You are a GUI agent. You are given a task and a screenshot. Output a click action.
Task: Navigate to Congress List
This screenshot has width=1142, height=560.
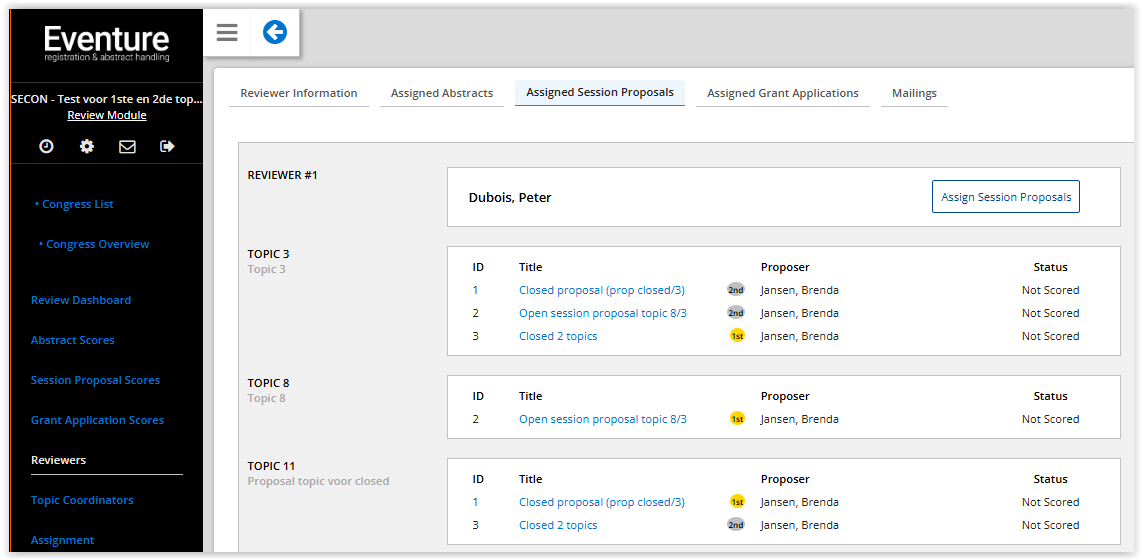(78, 204)
